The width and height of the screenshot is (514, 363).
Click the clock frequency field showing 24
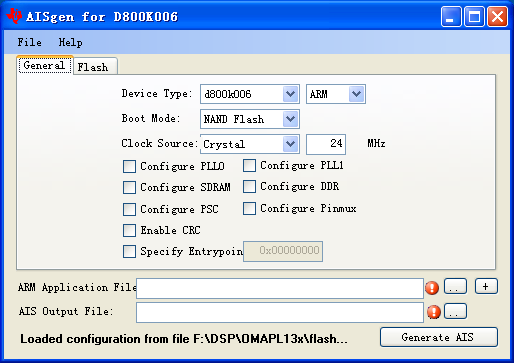tap(326, 144)
